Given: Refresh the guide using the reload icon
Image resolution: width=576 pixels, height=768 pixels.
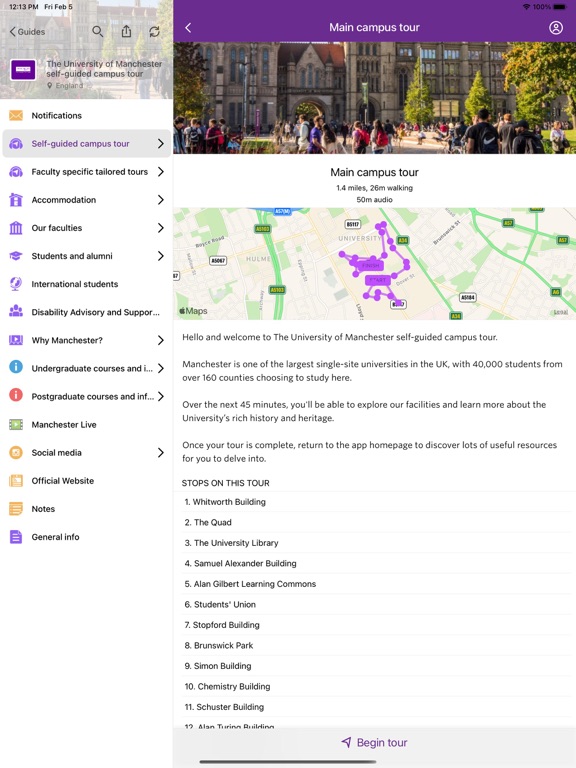Looking at the screenshot, I should tap(154, 32).
